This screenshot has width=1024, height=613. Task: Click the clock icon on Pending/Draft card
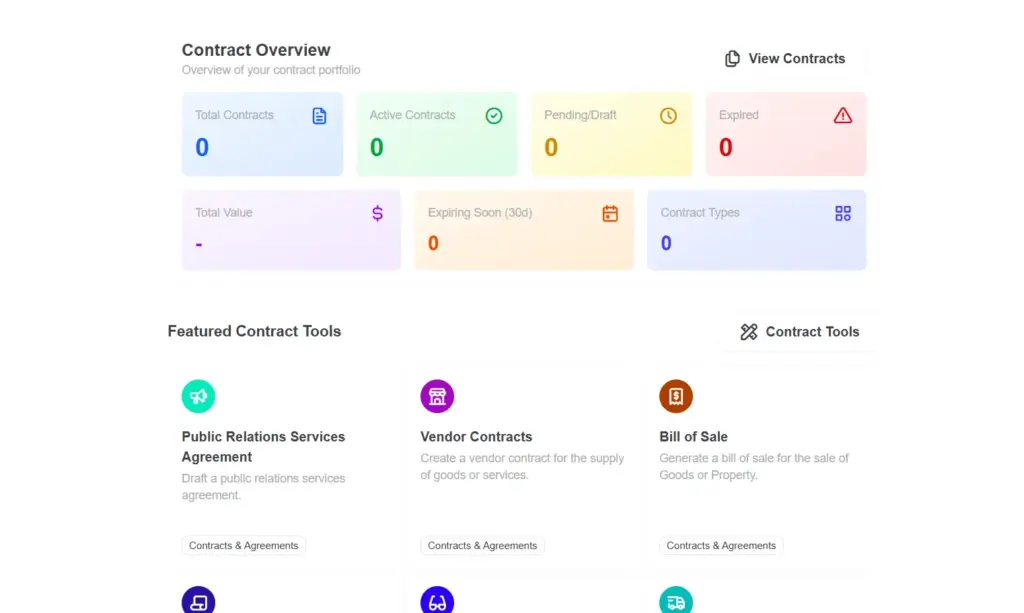(668, 115)
